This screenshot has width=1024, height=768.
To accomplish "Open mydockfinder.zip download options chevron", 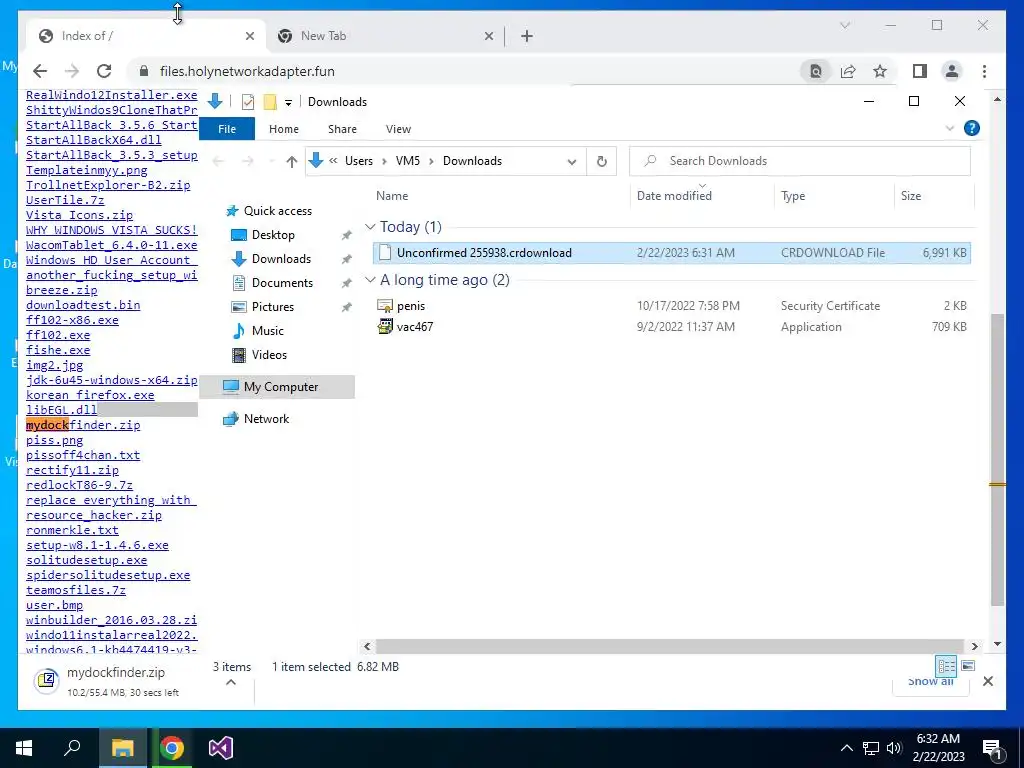I will point(231,682).
